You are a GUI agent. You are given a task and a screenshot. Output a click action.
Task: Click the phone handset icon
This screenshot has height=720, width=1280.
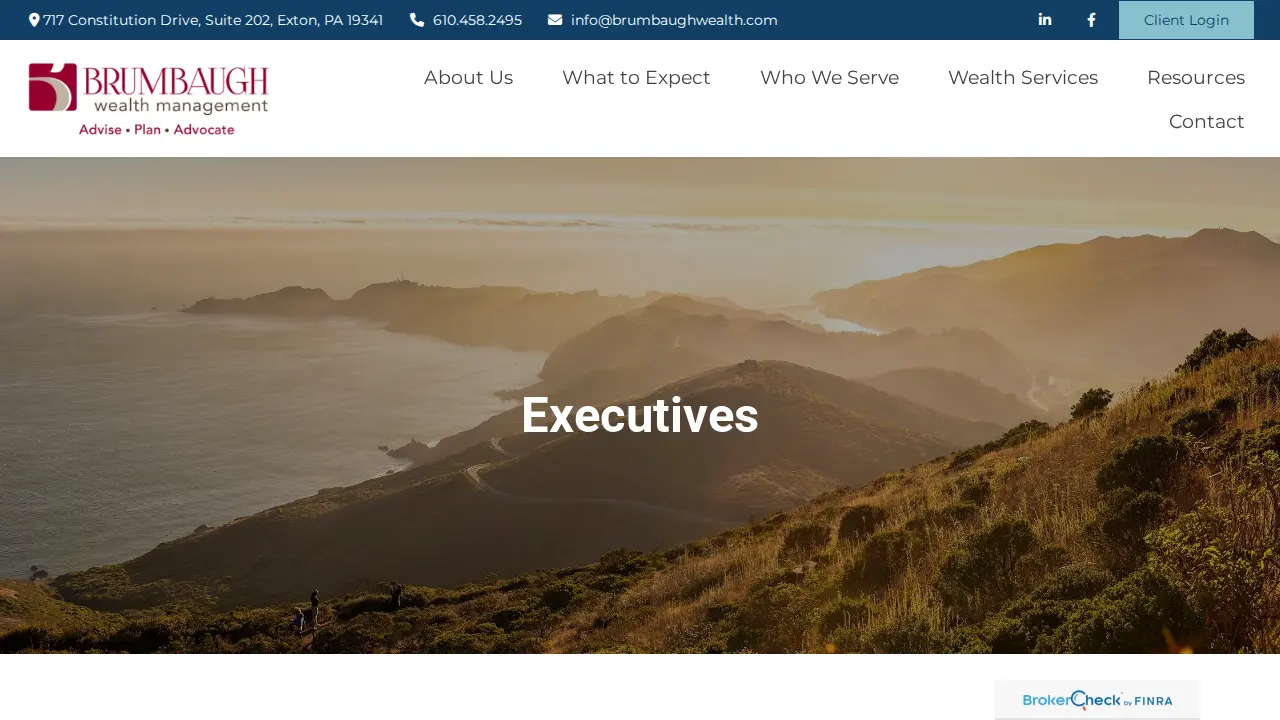coord(417,20)
